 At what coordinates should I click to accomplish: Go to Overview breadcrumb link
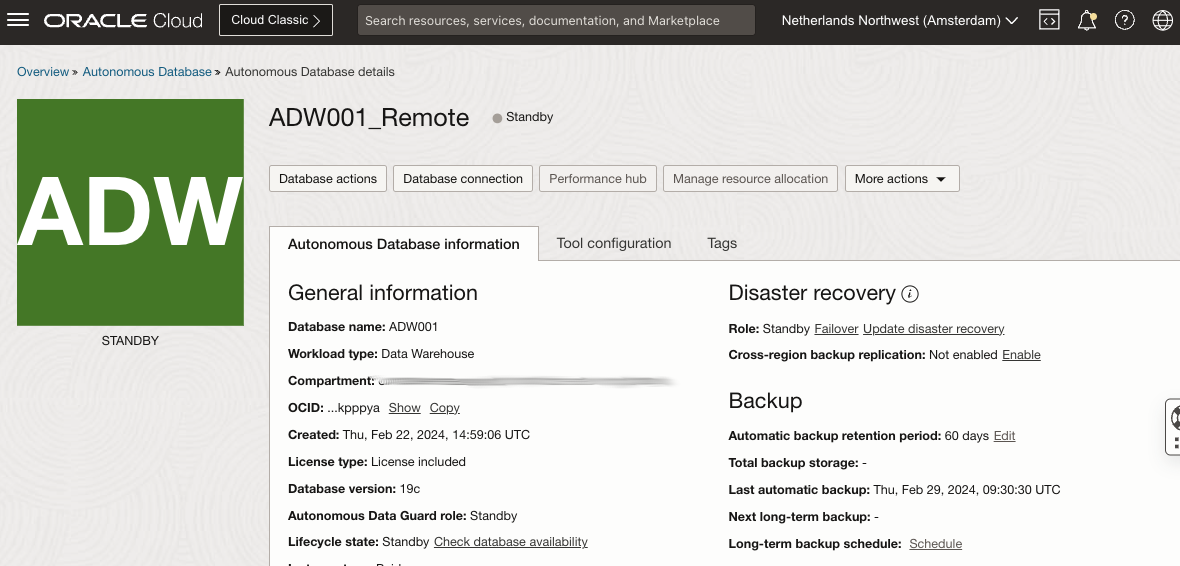pos(43,72)
